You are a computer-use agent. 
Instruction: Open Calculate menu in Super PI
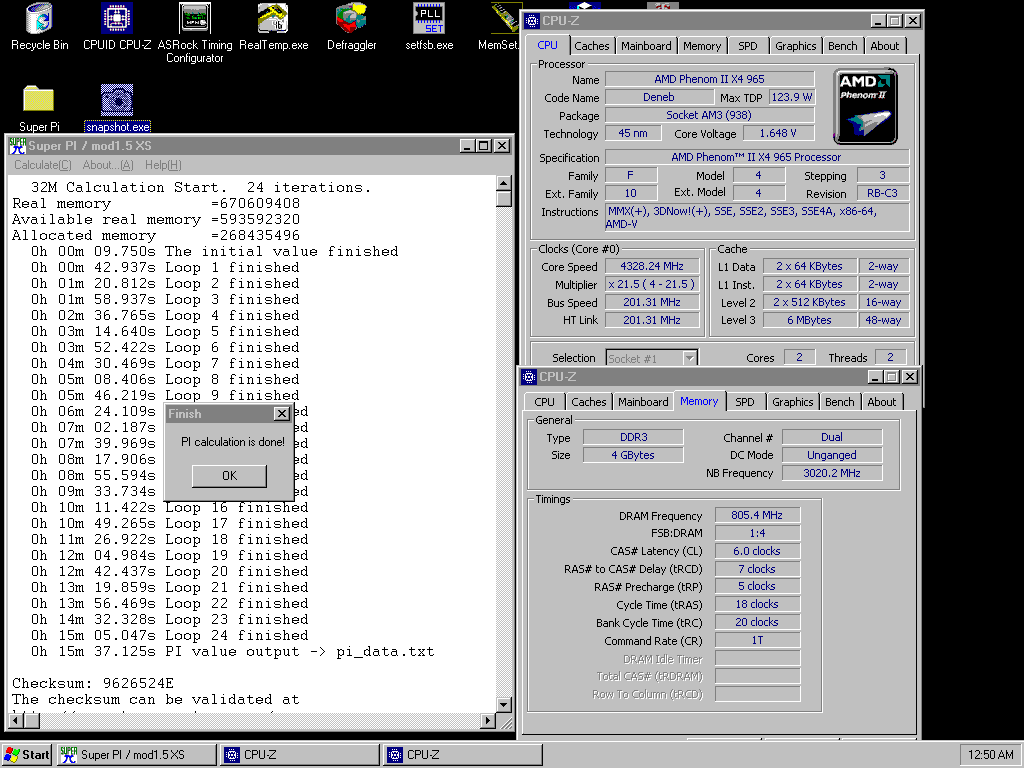[43, 165]
